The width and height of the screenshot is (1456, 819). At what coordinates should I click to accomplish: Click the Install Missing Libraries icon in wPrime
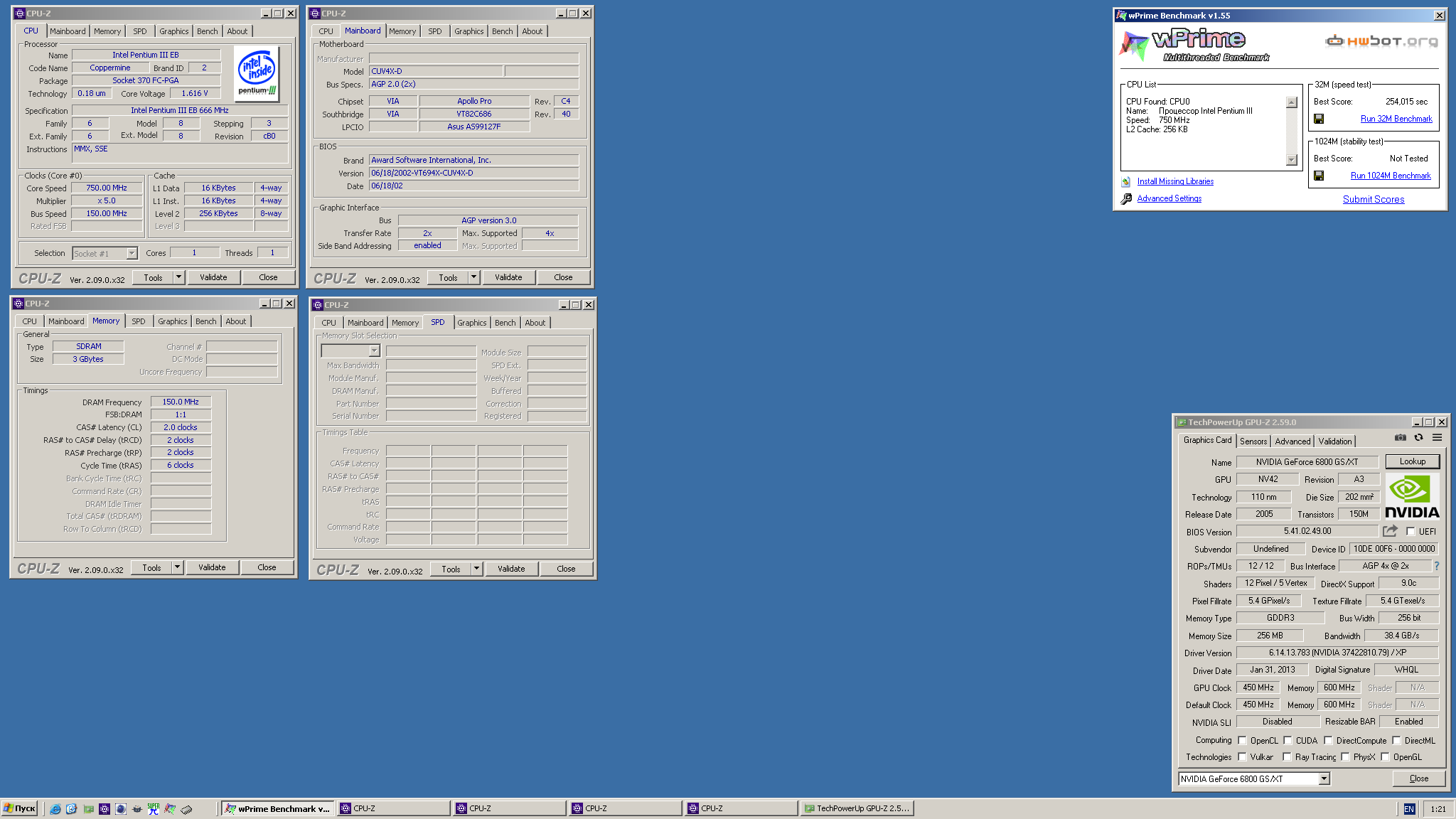[1125, 182]
